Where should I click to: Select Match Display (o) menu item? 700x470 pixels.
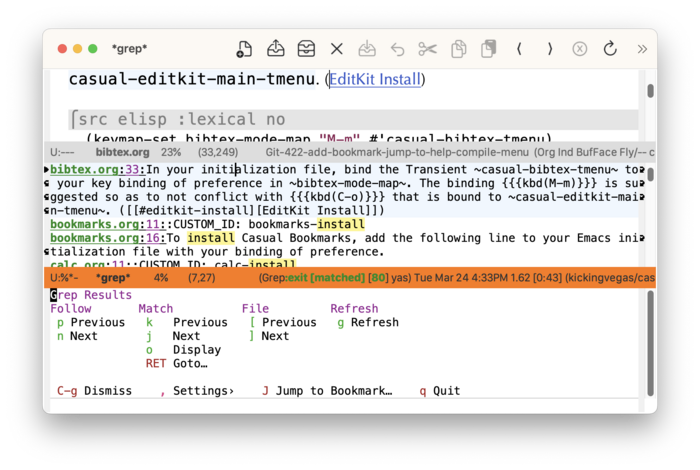click(183, 350)
